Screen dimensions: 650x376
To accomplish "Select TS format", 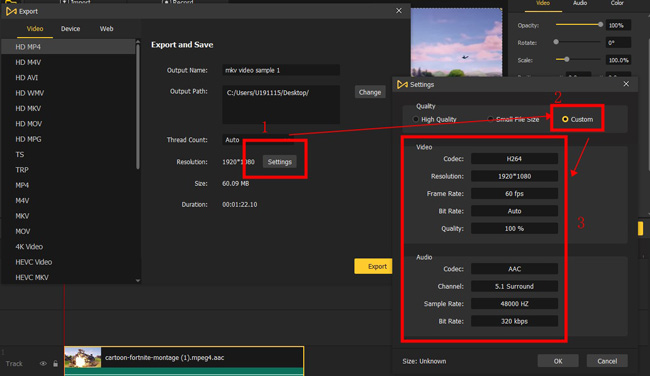I will (68, 154).
